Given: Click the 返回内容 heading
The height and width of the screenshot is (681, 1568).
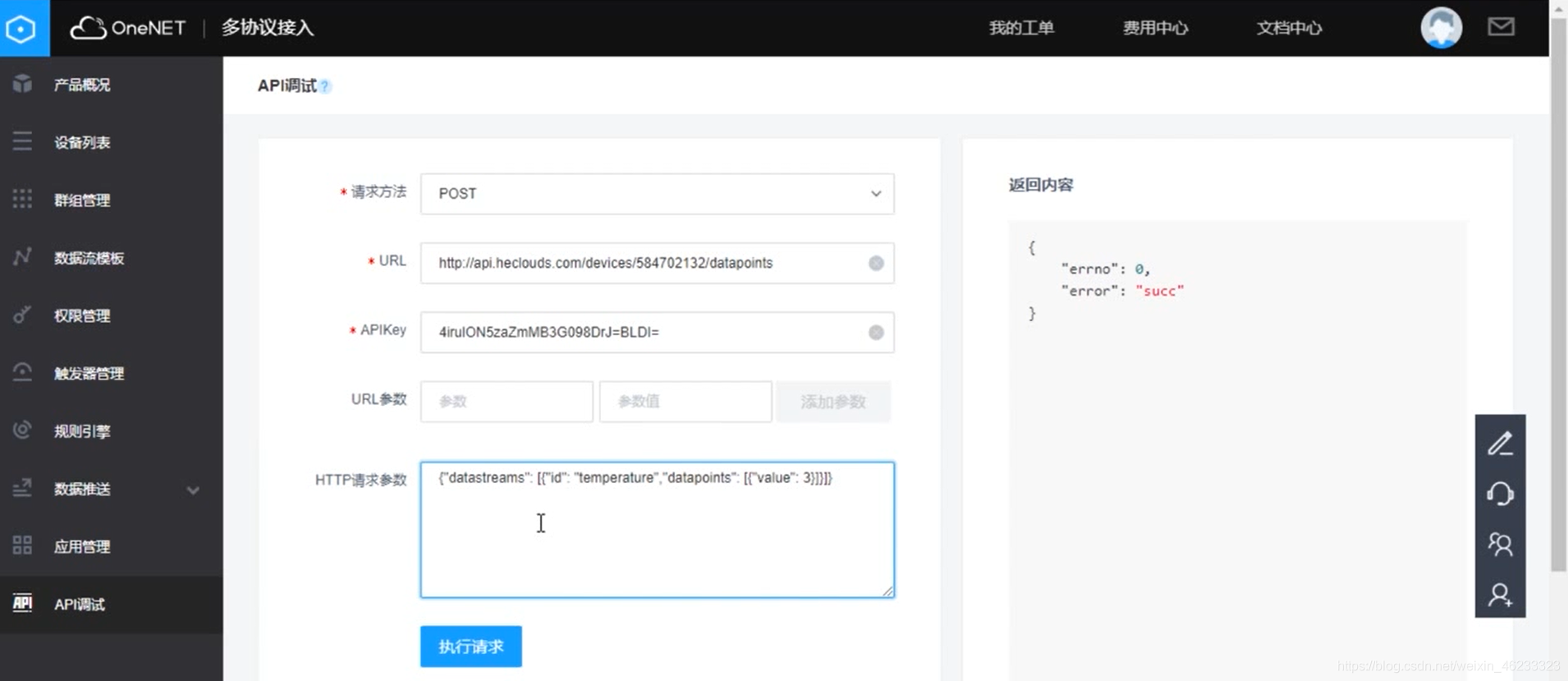Looking at the screenshot, I should [x=1041, y=185].
